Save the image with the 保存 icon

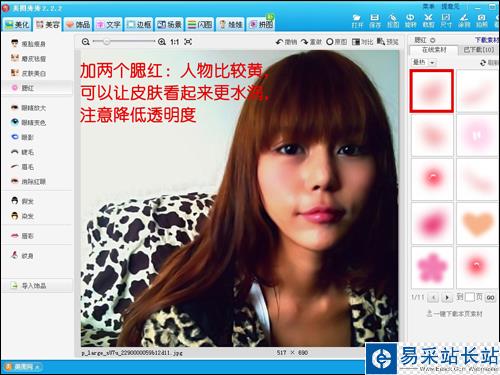pos(375,21)
